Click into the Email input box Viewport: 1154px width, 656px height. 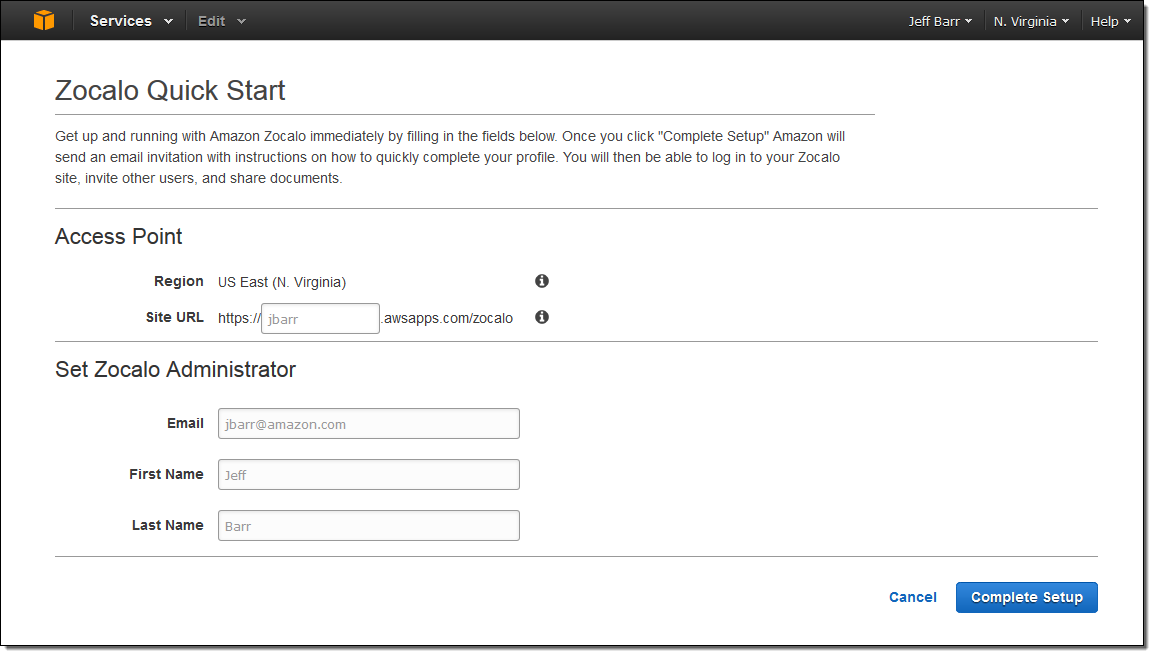(x=368, y=424)
